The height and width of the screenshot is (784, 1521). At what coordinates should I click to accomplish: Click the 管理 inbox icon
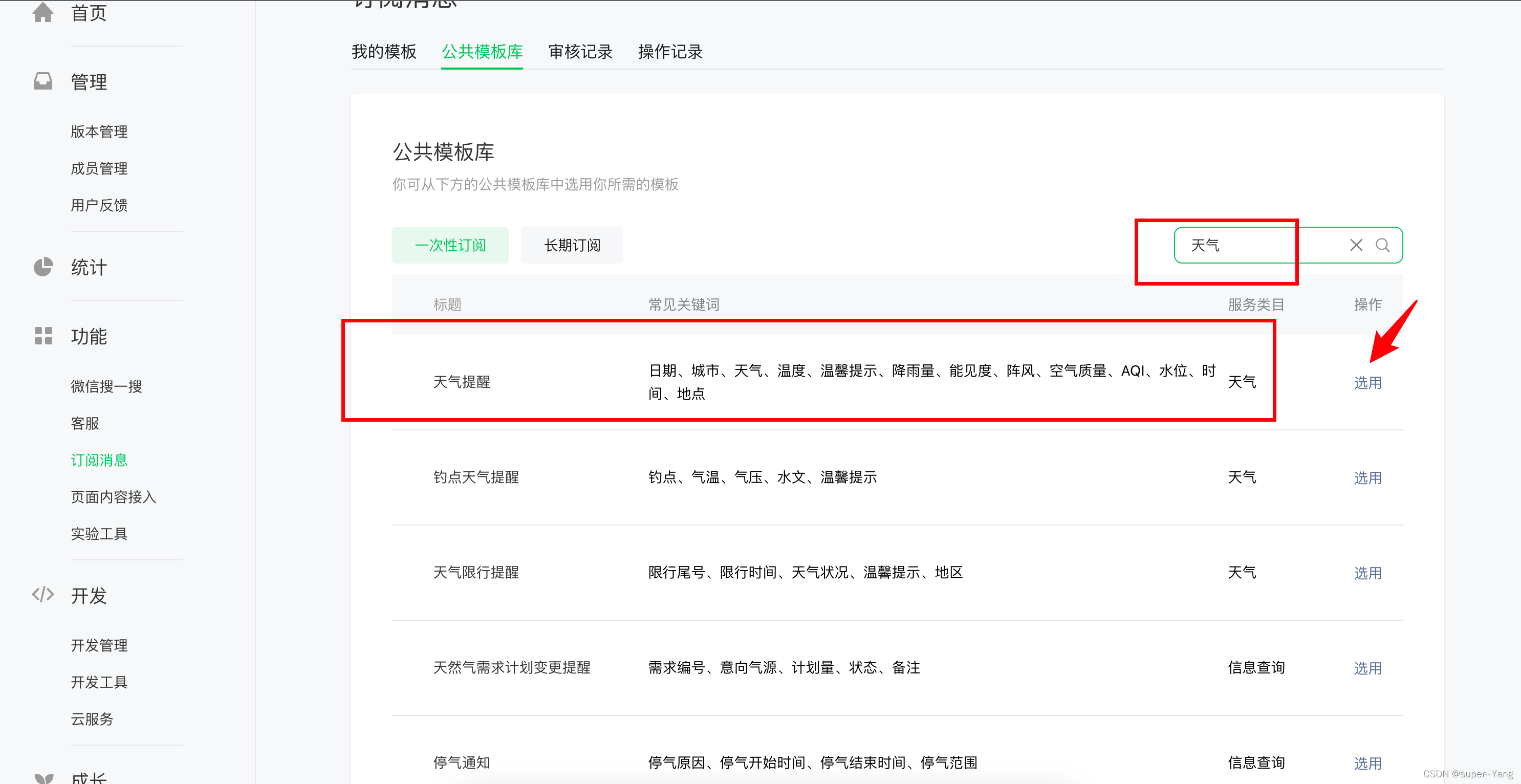coord(42,81)
